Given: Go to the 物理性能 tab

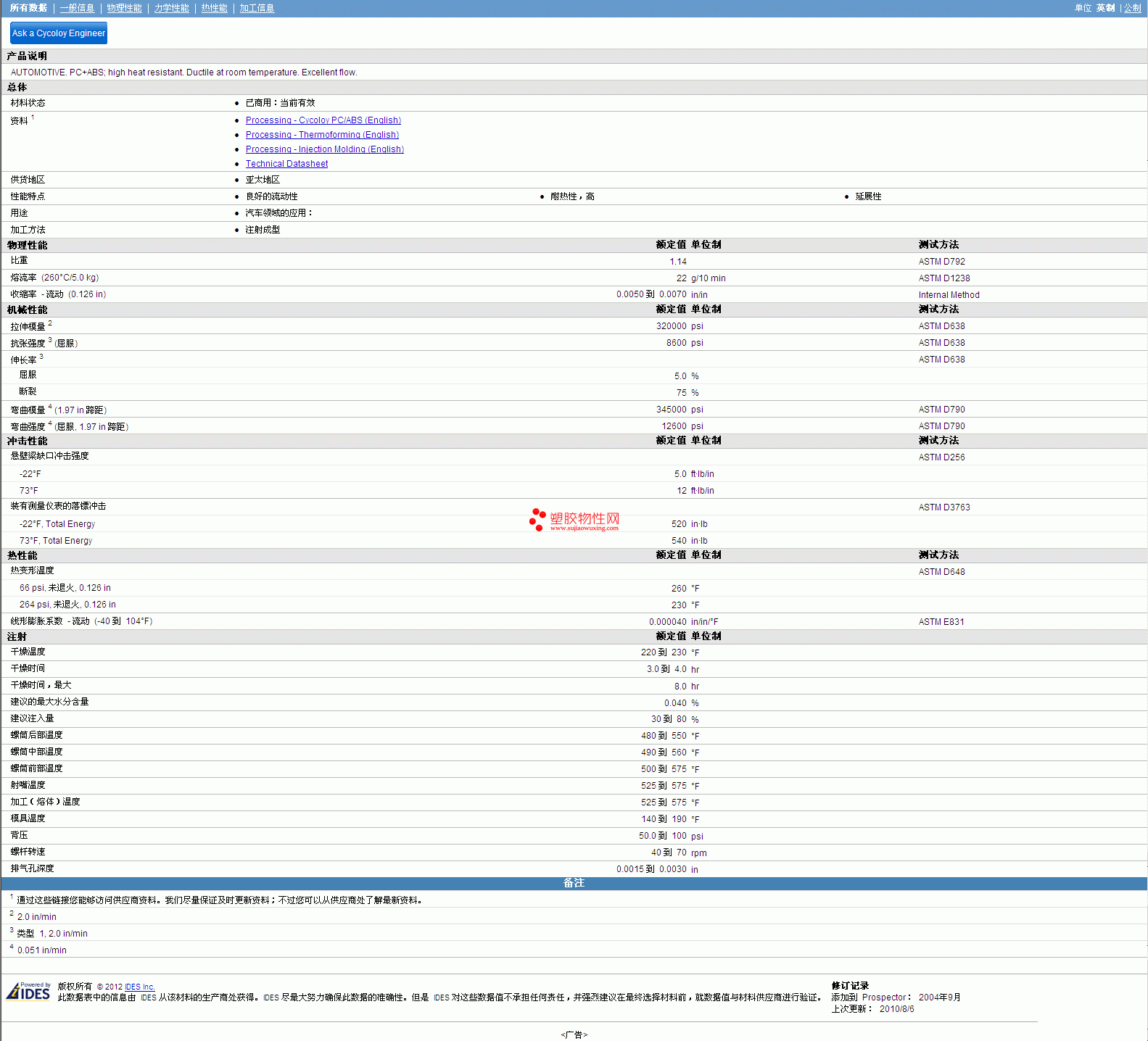Looking at the screenshot, I should 124,8.
